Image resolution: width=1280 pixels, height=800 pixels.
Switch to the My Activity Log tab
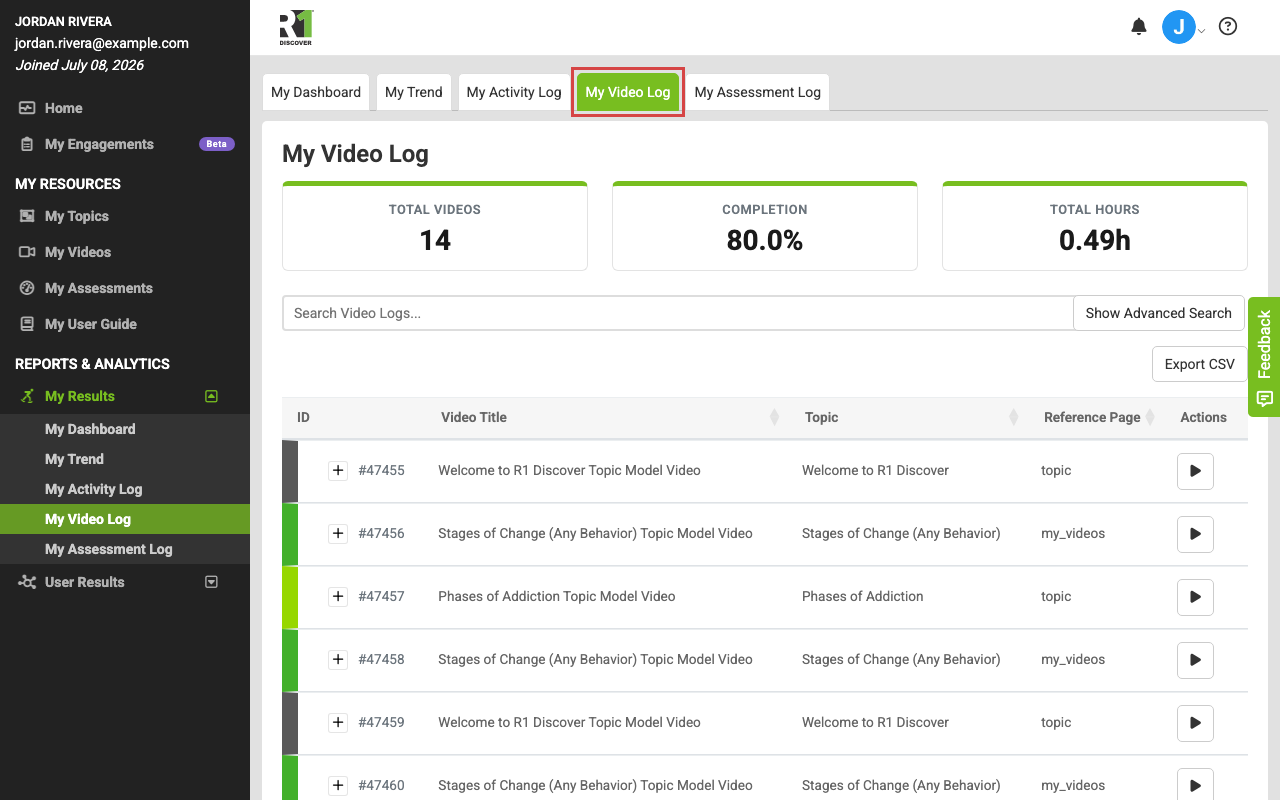pyautogui.click(x=514, y=92)
